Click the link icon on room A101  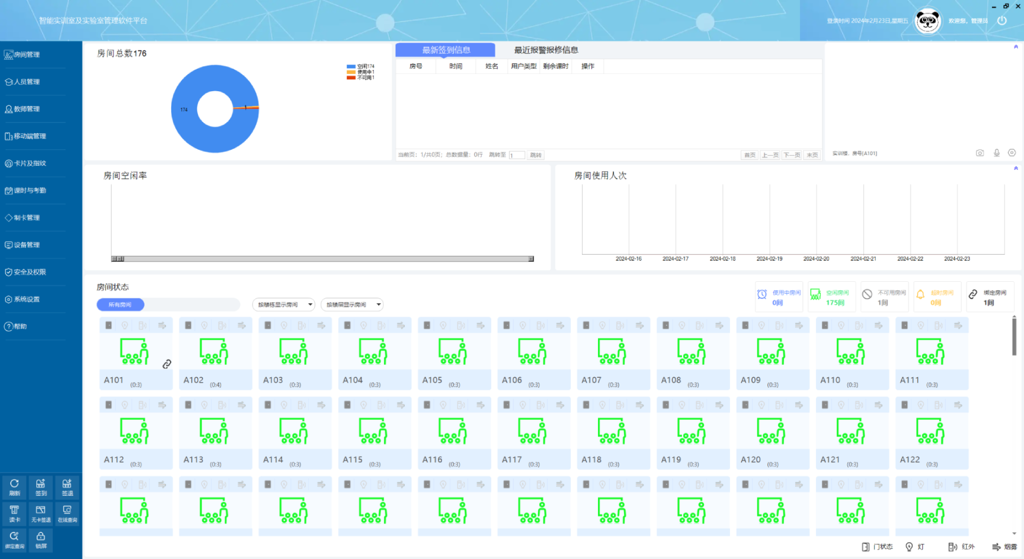(167, 364)
